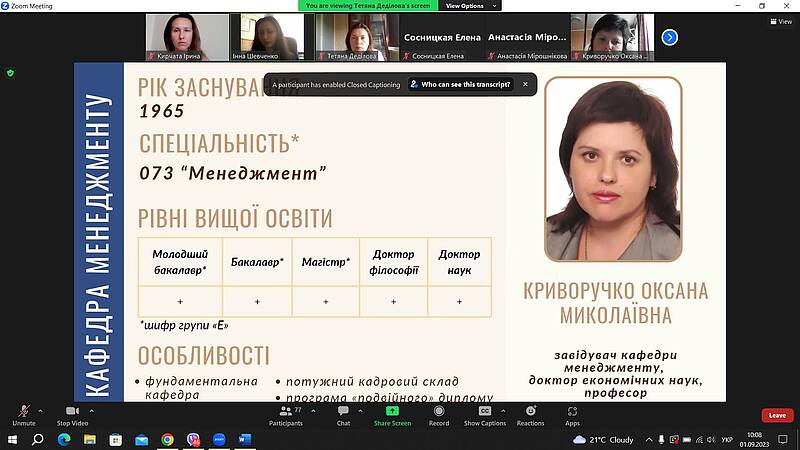
Task: Click 'Who can see this transcript?' link
Action: point(461,85)
